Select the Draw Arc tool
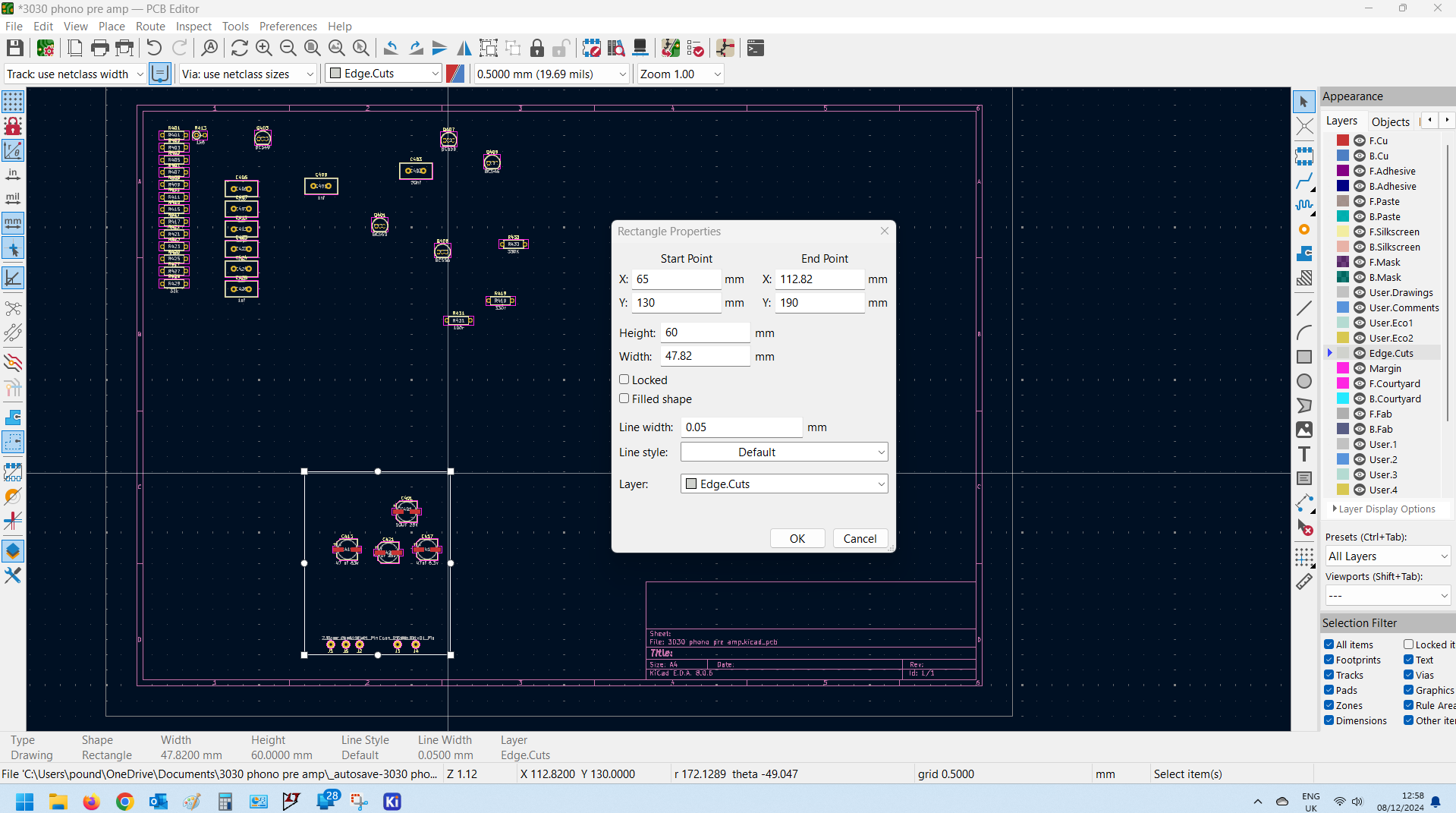This screenshot has height=813, width=1456. (1304, 332)
